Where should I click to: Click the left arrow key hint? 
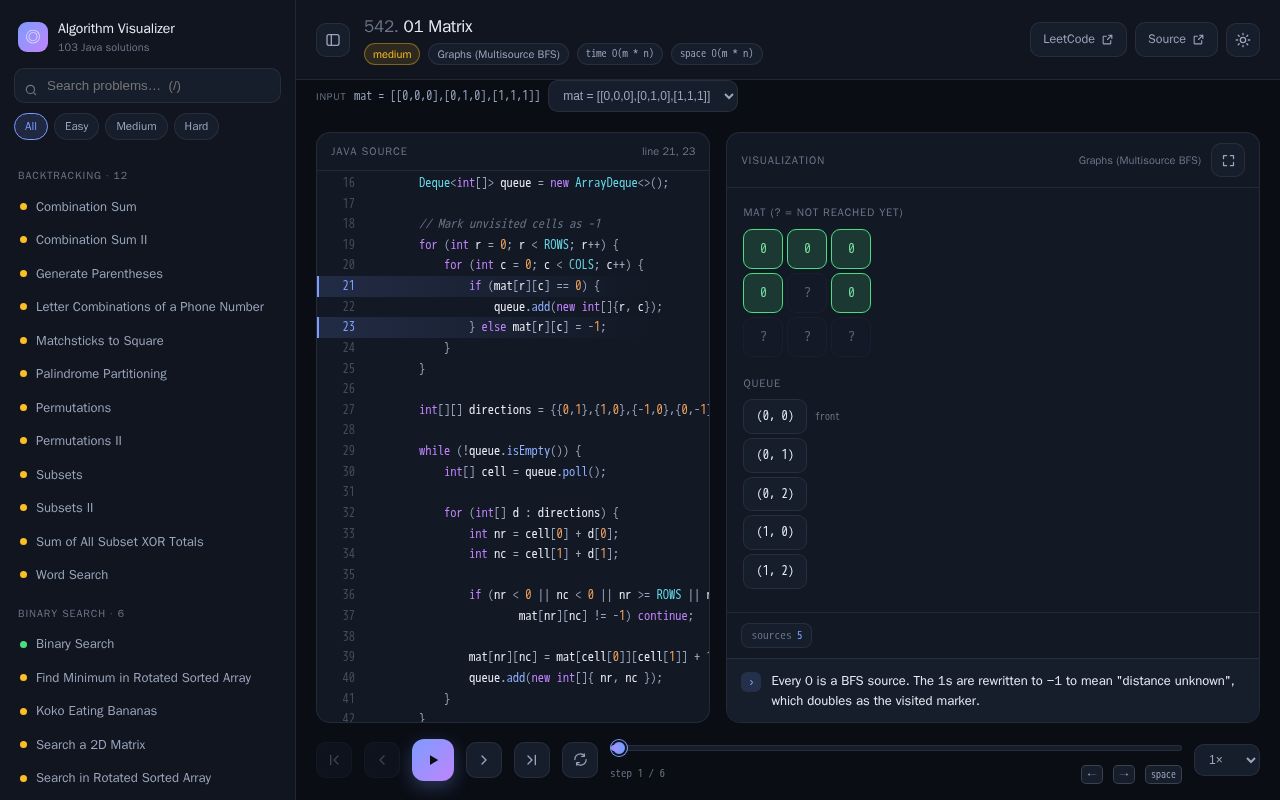click(x=1092, y=774)
